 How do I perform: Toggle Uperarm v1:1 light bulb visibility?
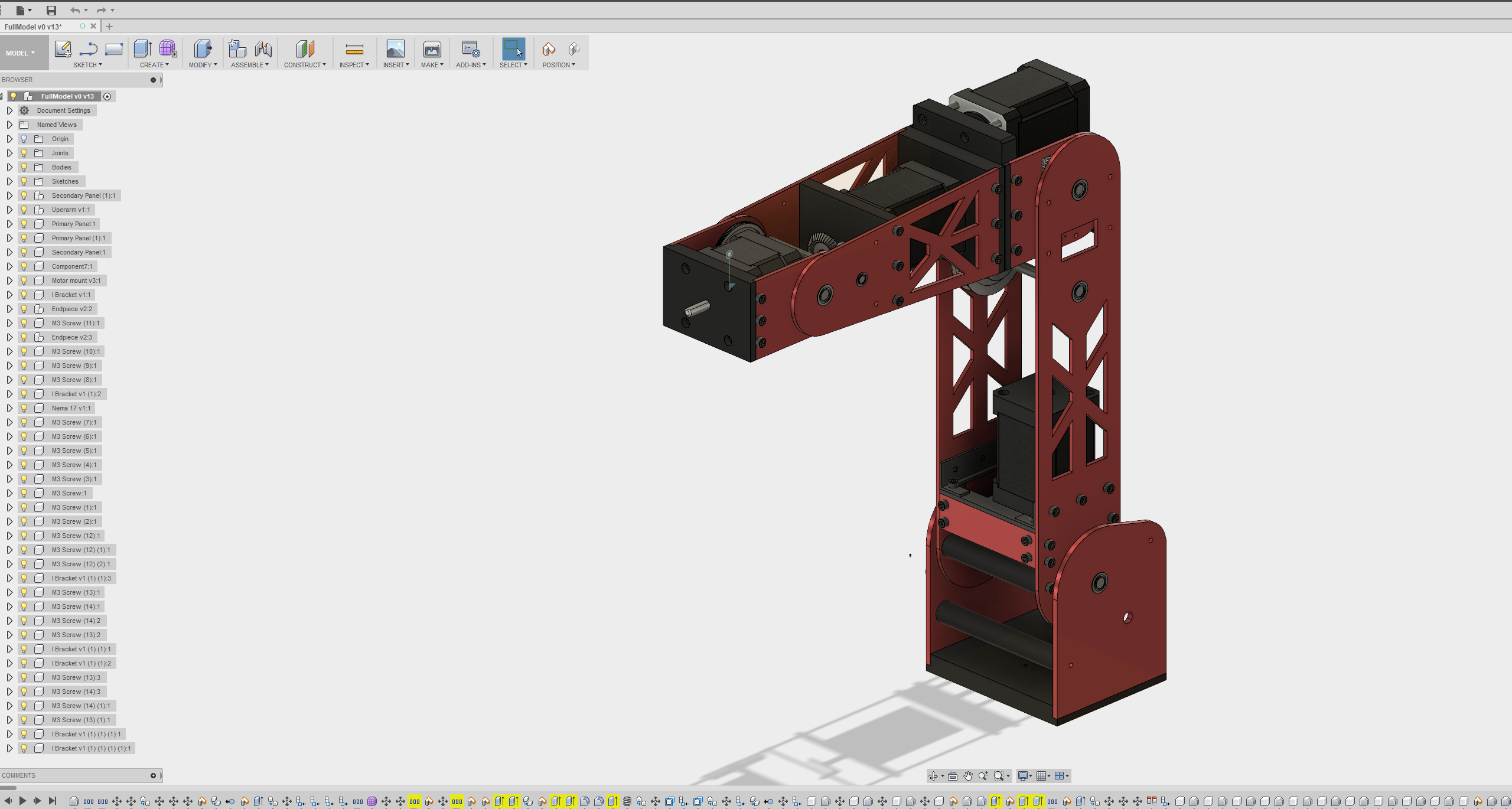point(24,210)
